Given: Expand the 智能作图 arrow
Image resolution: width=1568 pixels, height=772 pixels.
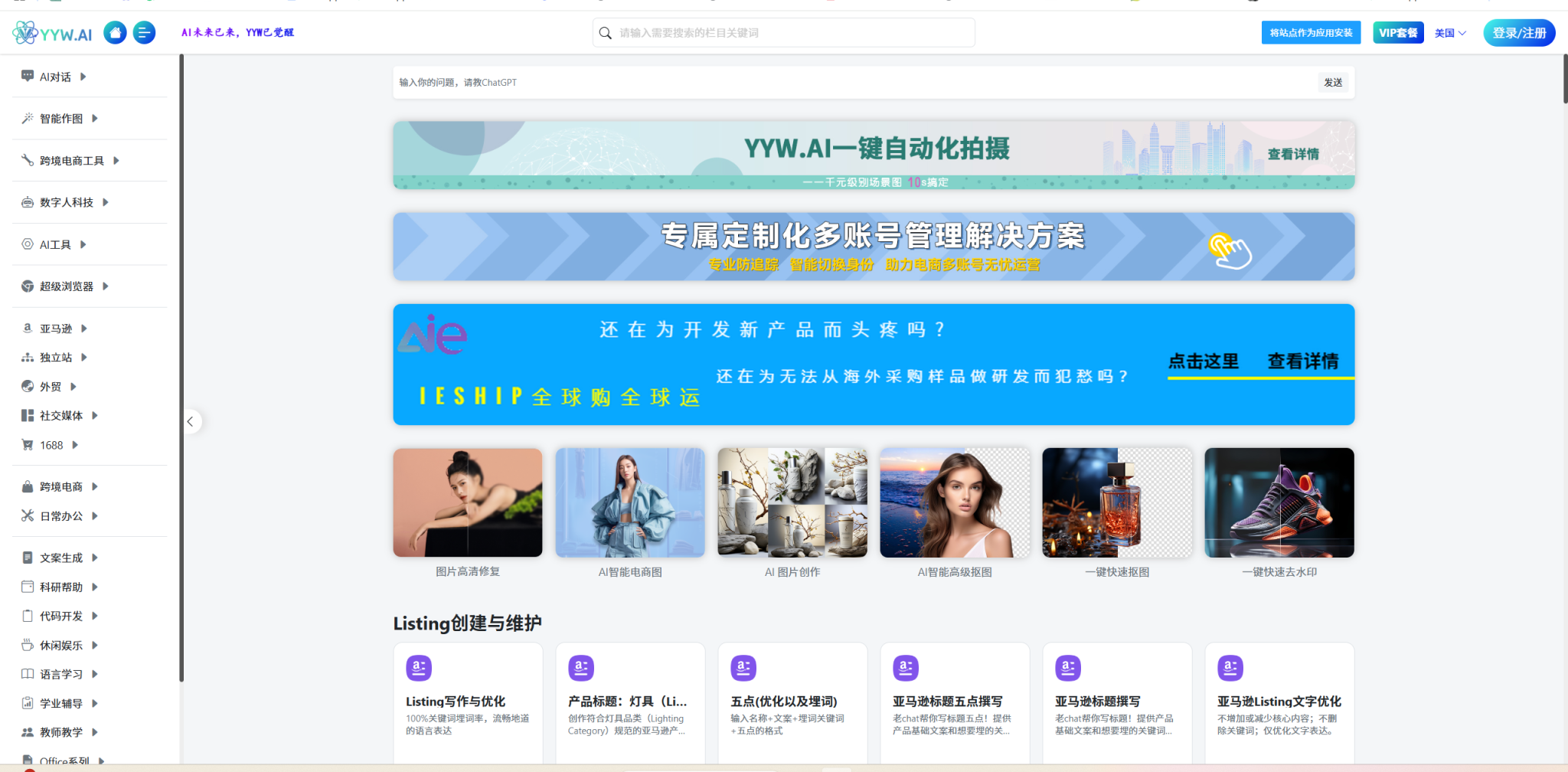Looking at the screenshot, I should 95,118.
